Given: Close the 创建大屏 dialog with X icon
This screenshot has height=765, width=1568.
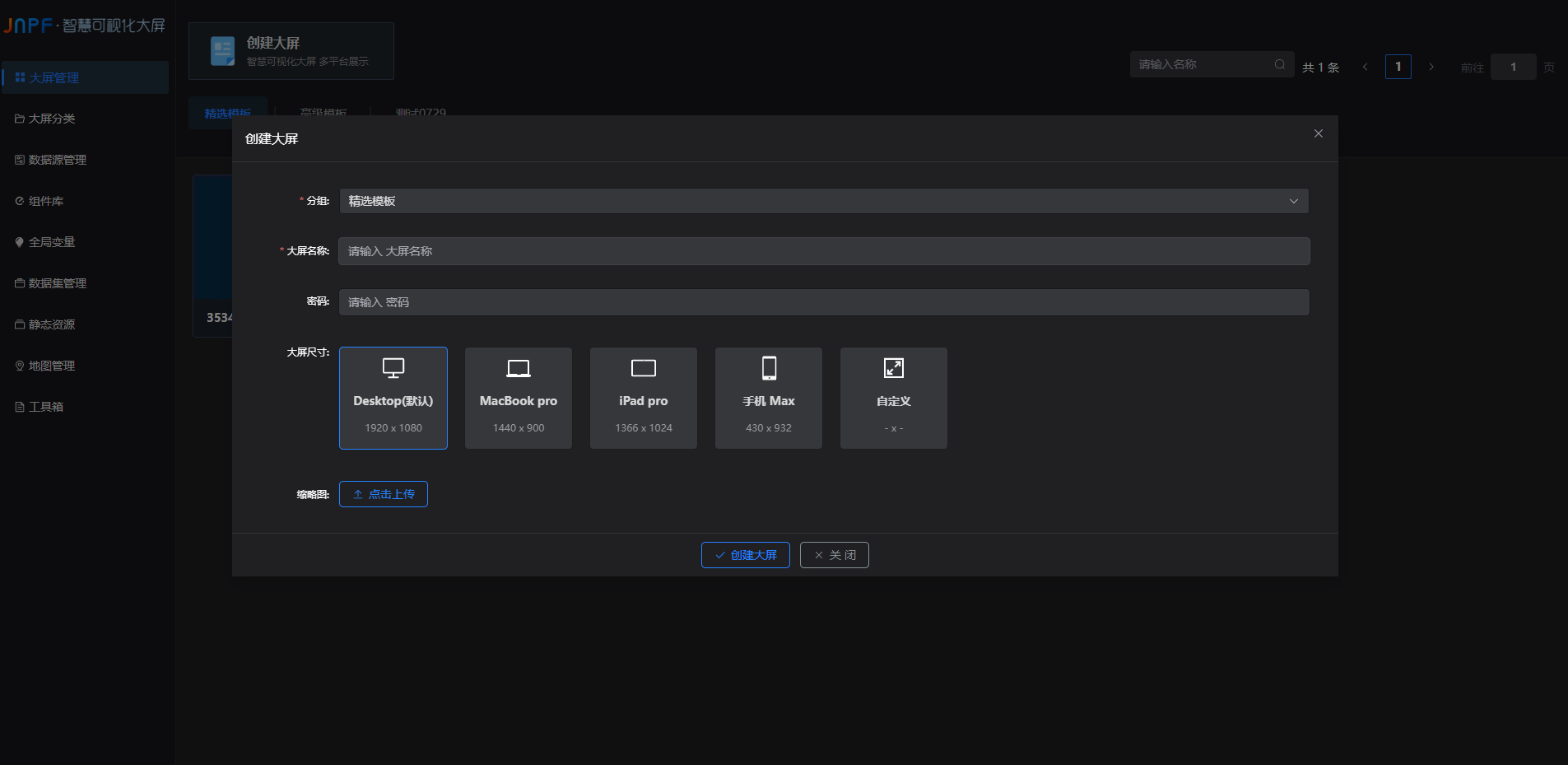Looking at the screenshot, I should [x=1319, y=133].
